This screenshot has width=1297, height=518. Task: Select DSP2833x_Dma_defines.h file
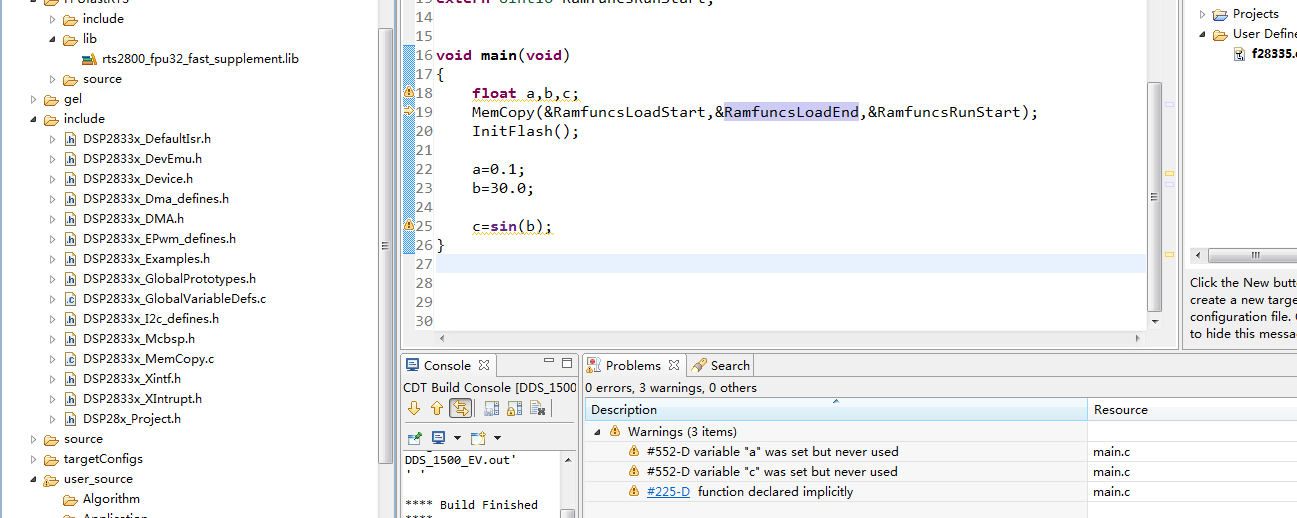[156, 199]
